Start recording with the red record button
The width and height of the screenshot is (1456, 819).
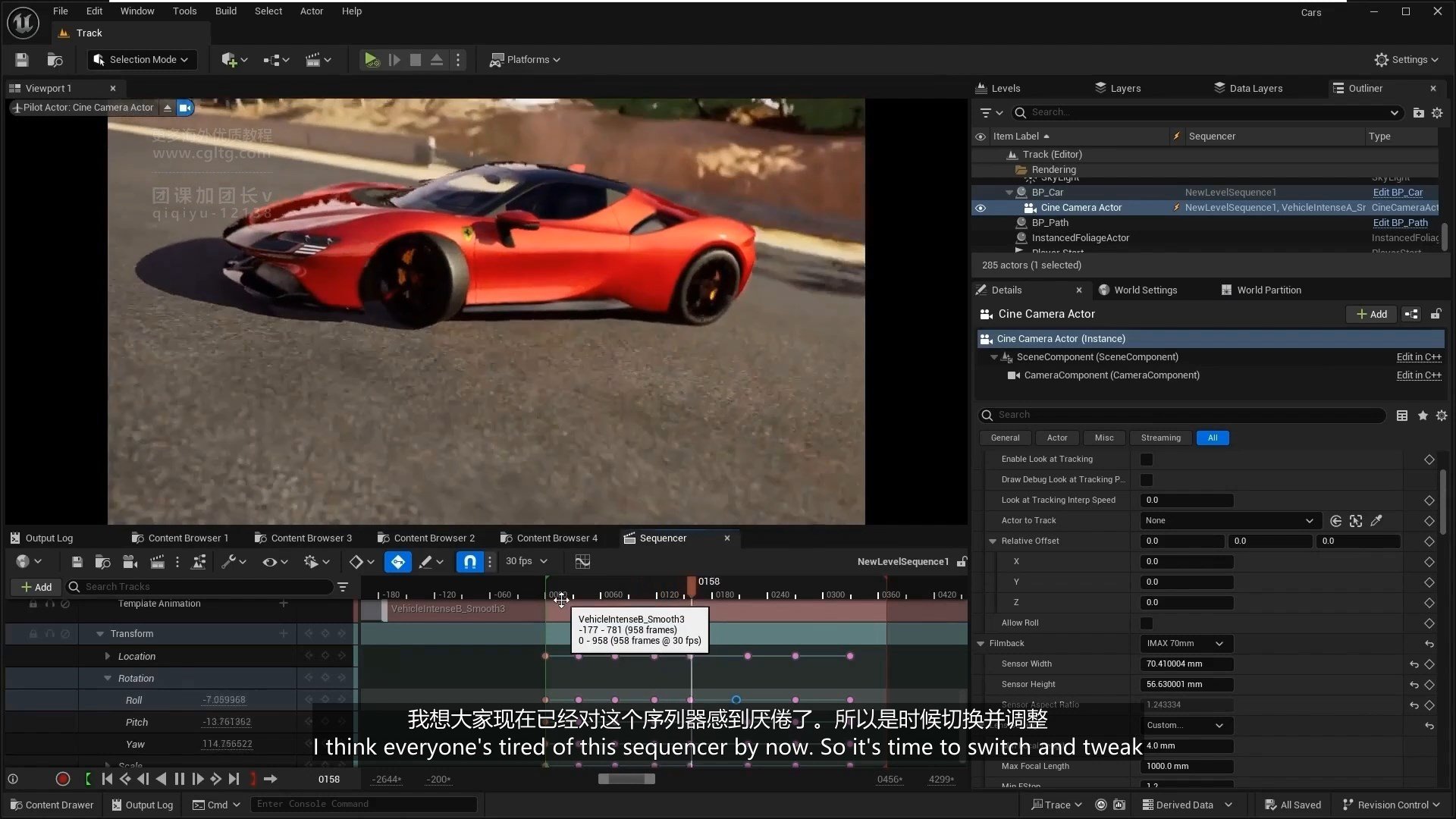click(x=63, y=779)
